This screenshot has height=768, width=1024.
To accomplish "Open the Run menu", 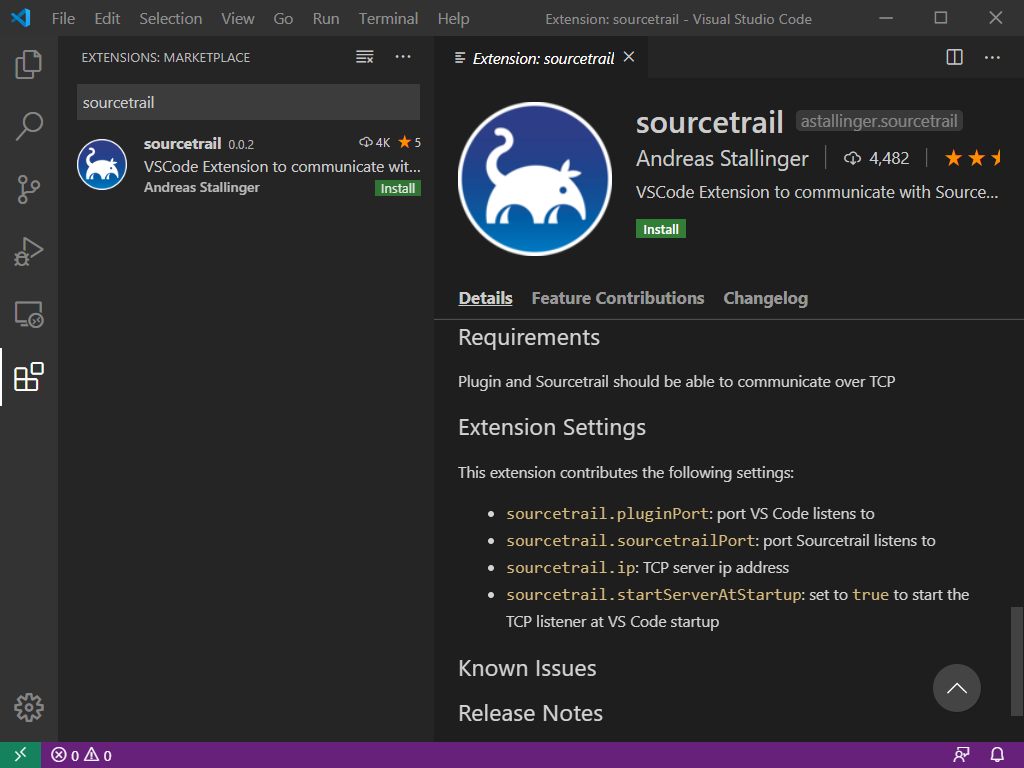I will (326, 18).
